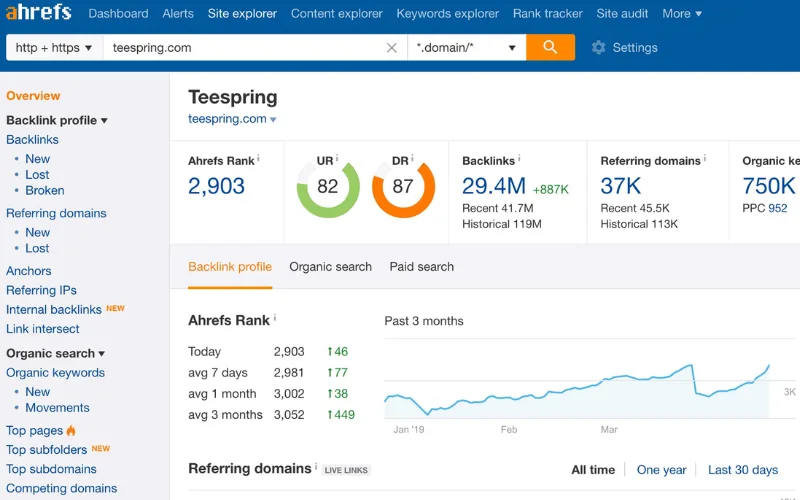Click the Organic keywords count 750K
The width and height of the screenshot is (800, 500).
[768, 186]
